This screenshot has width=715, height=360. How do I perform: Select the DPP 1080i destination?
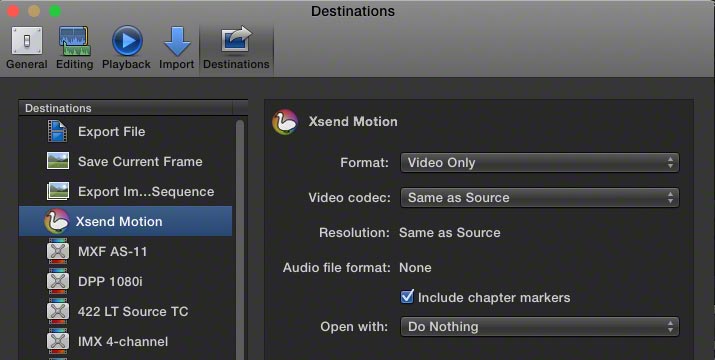click(x=125, y=282)
